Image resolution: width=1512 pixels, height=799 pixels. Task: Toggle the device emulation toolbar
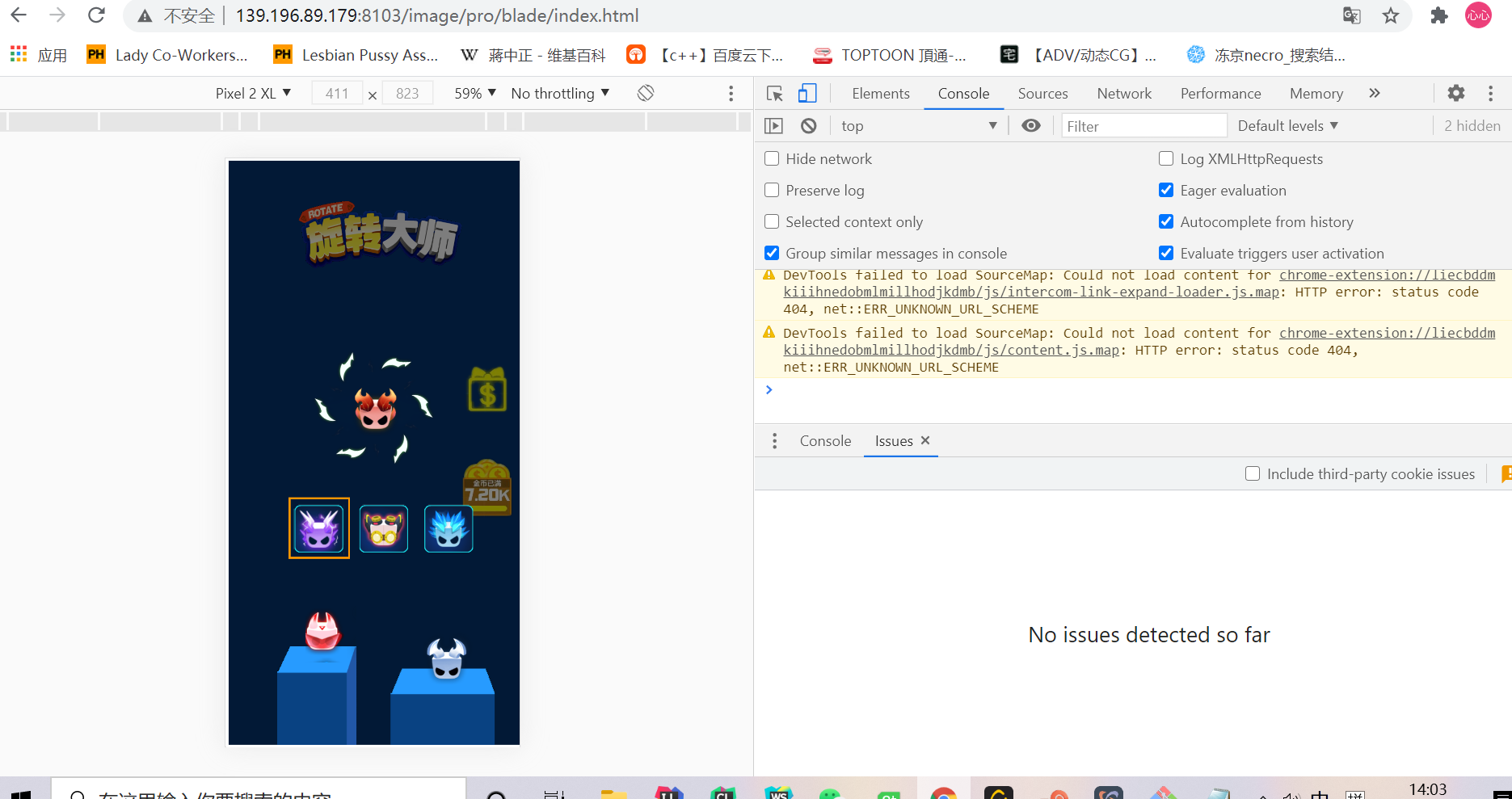click(x=807, y=93)
